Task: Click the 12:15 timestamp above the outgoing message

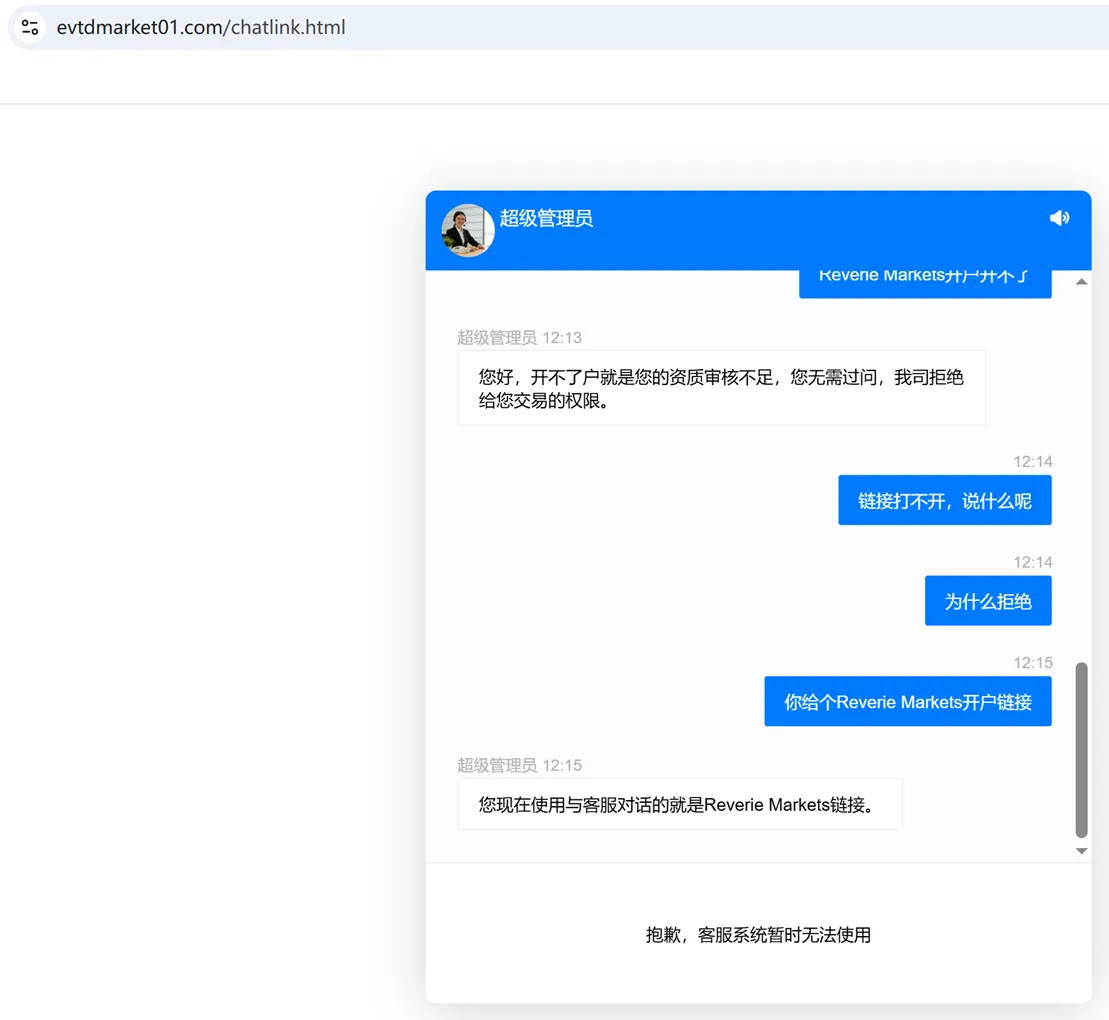Action: (1033, 663)
